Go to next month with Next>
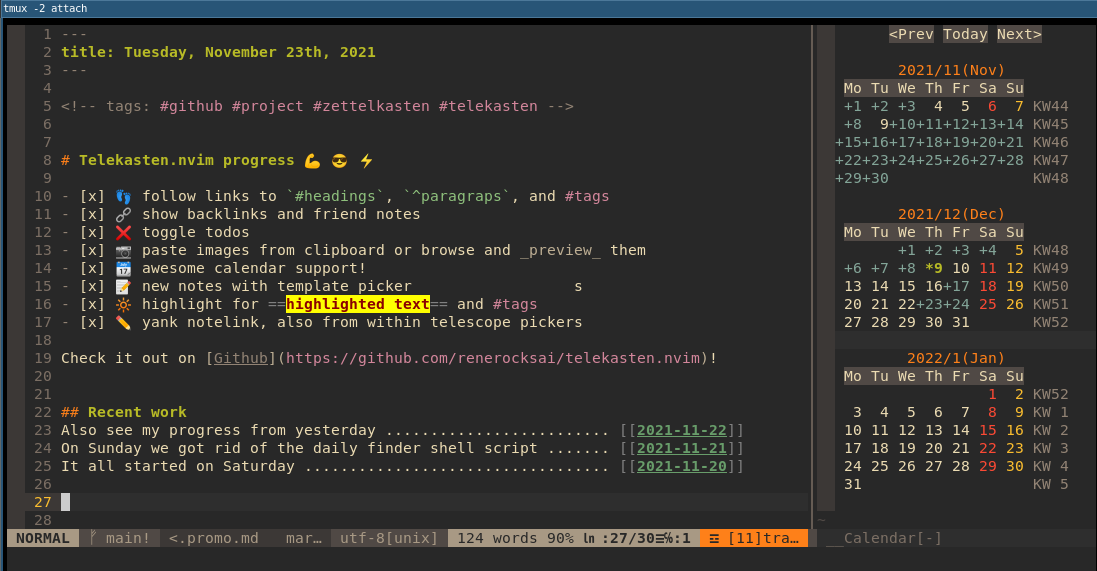This screenshot has height=571, width=1097. (x=1019, y=34)
